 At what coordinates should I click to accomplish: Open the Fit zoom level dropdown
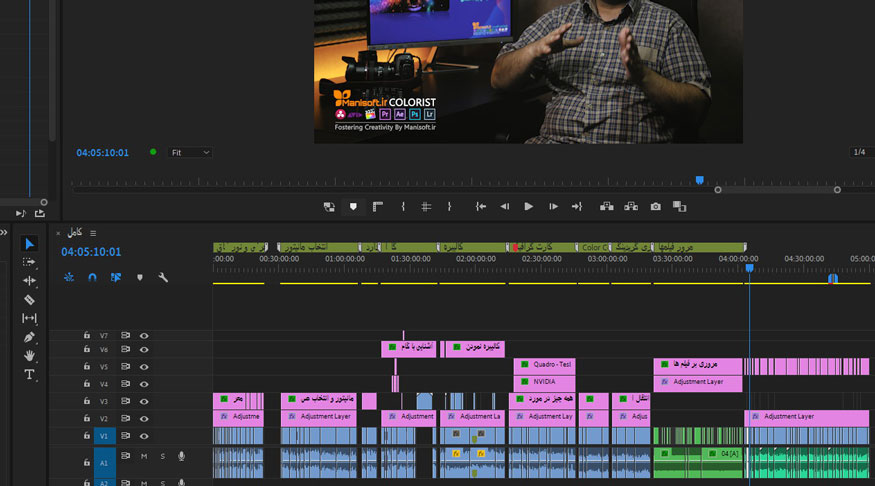[x=189, y=153]
